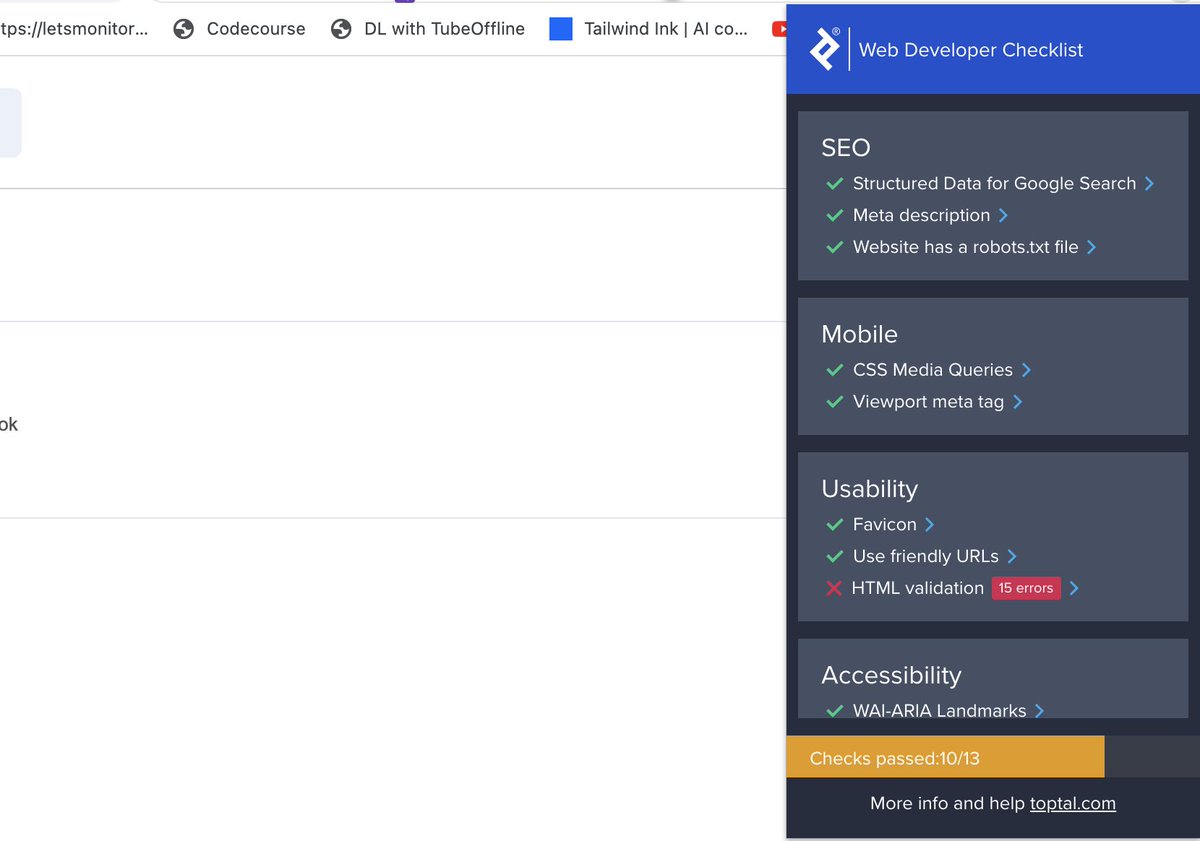Screen dimensions: 1200x841
Task: Click the green check beside Structured Data
Action: 835,184
